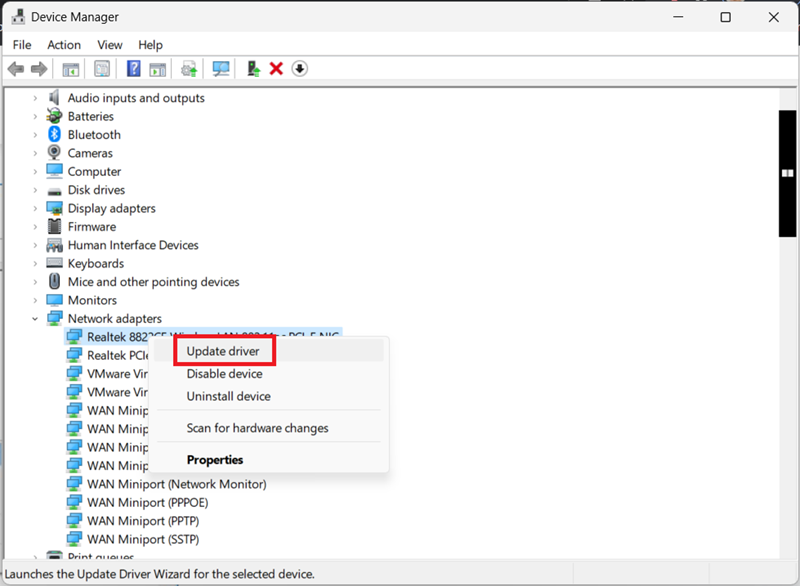Expand the Human Interface Devices chevron
This screenshot has width=800, height=586.
(35, 245)
